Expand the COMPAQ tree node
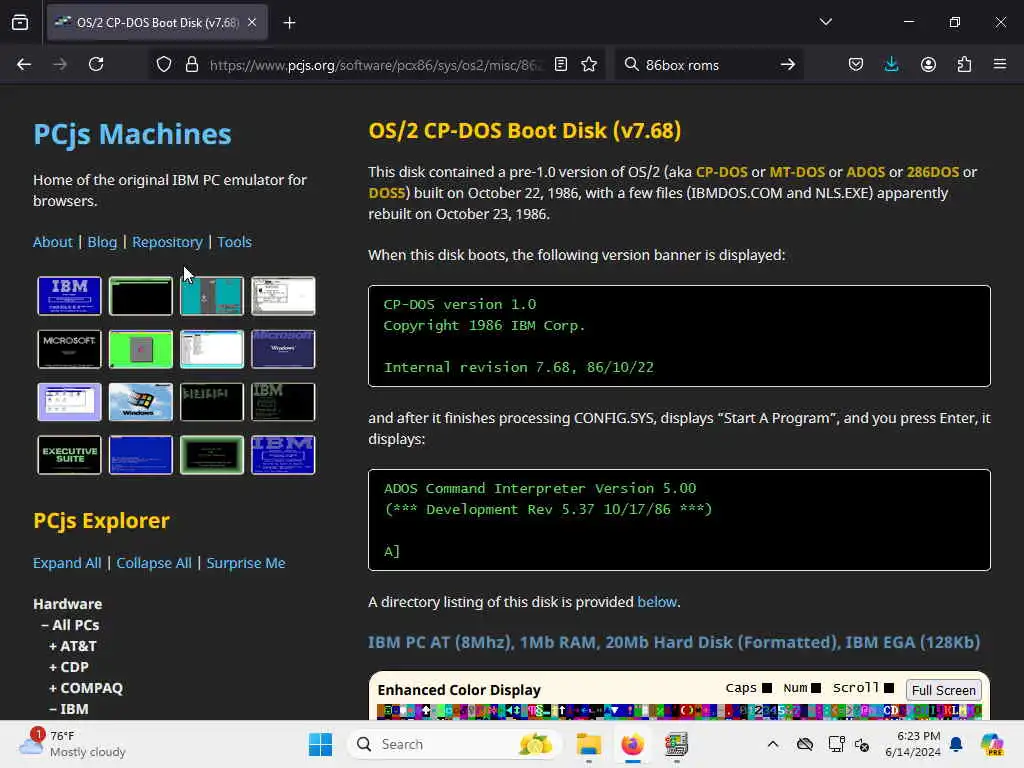 click(86, 688)
